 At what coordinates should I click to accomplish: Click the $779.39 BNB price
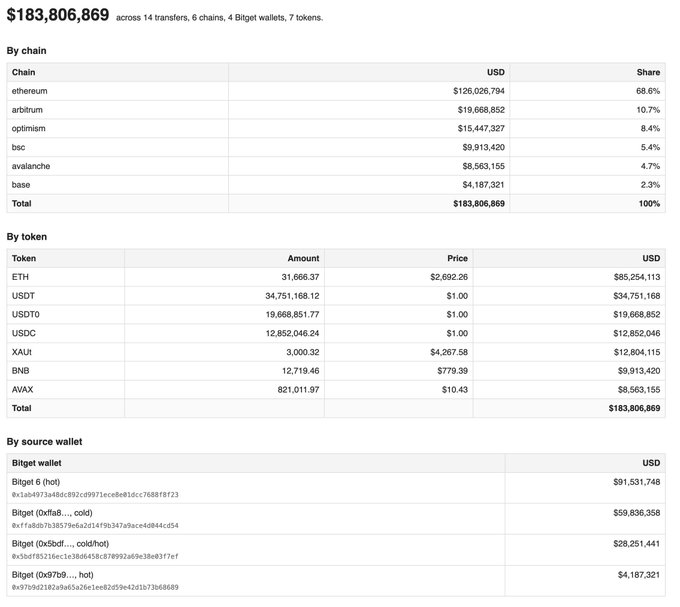pyautogui.click(x=452, y=371)
